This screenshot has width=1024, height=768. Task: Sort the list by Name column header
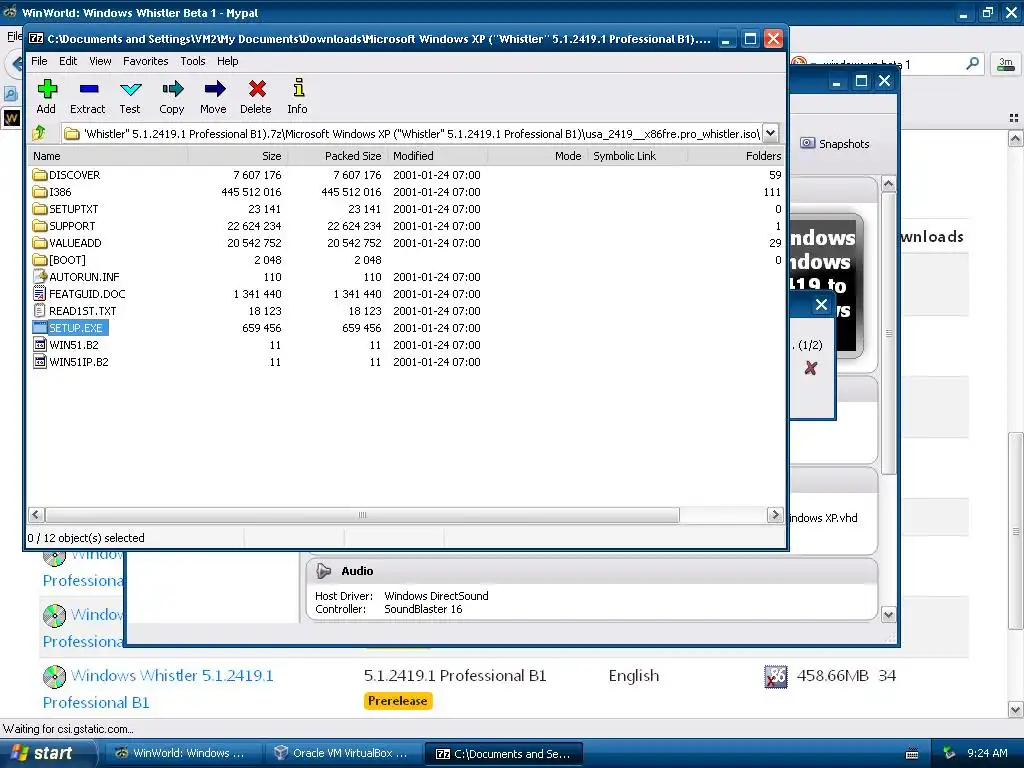click(108, 156)
